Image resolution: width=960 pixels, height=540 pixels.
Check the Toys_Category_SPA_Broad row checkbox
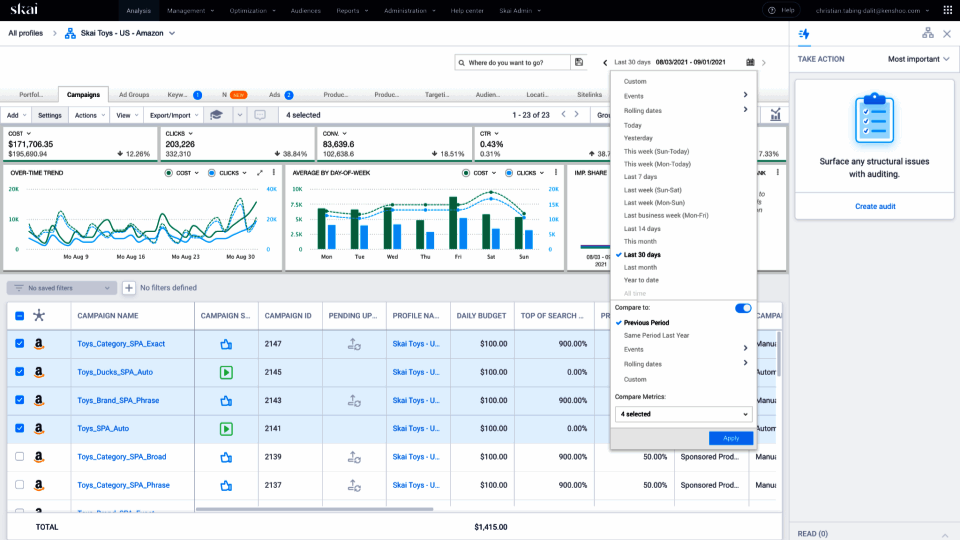20,457
